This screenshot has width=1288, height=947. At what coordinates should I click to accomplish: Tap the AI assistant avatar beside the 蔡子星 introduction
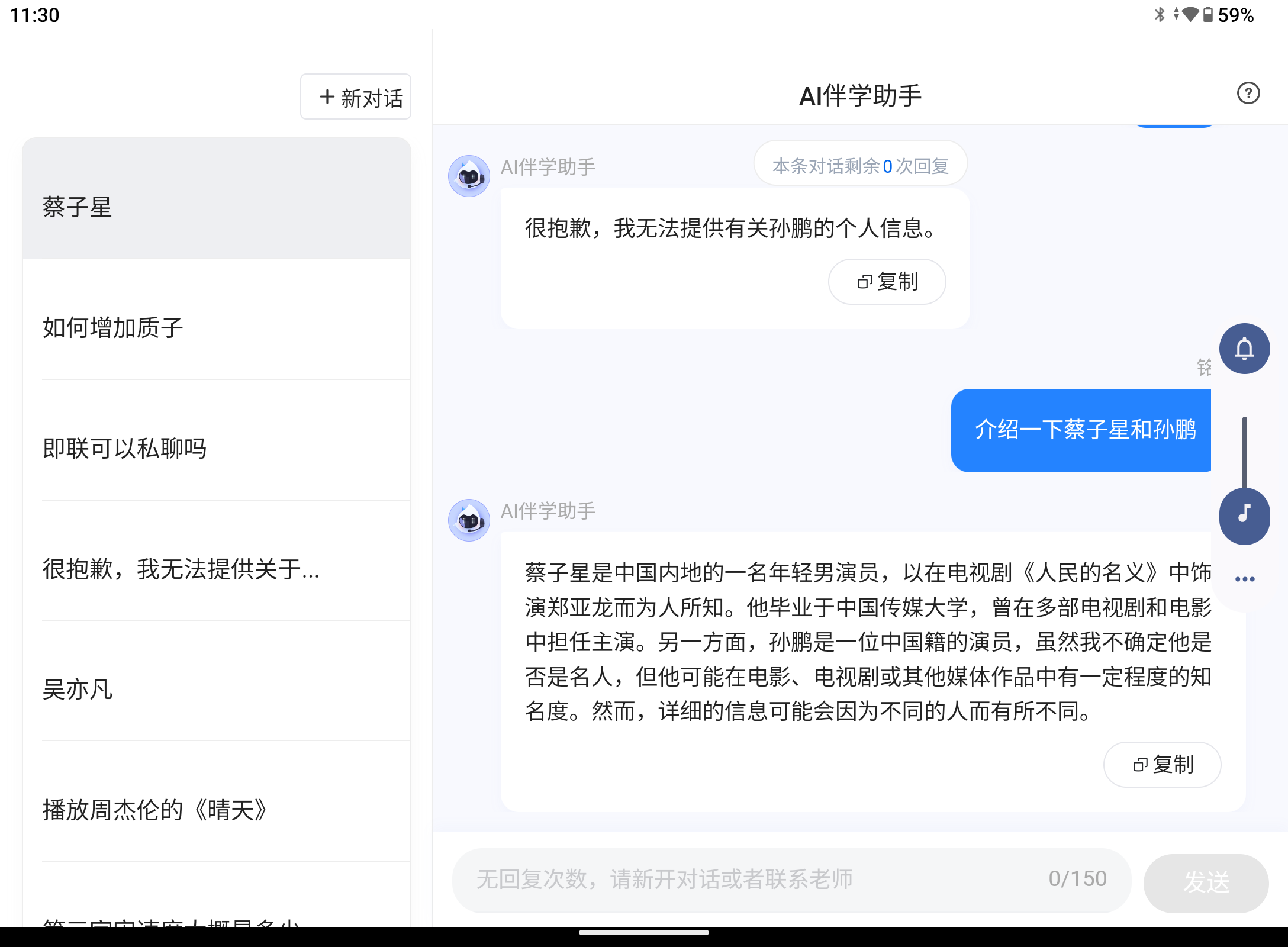pos(469,520)
